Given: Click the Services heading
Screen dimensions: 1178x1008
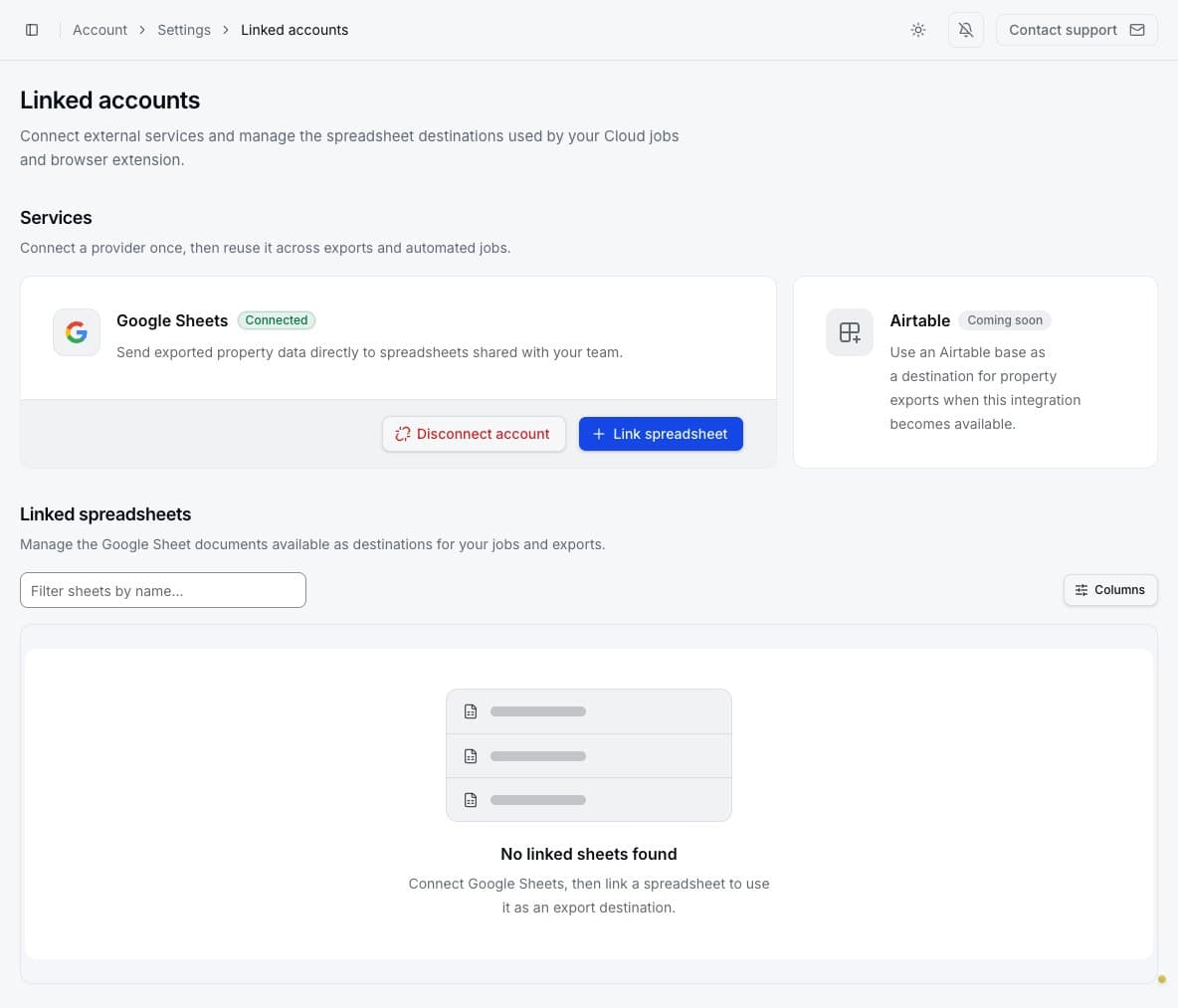Looking at the screenshot, I should [56, 218].
